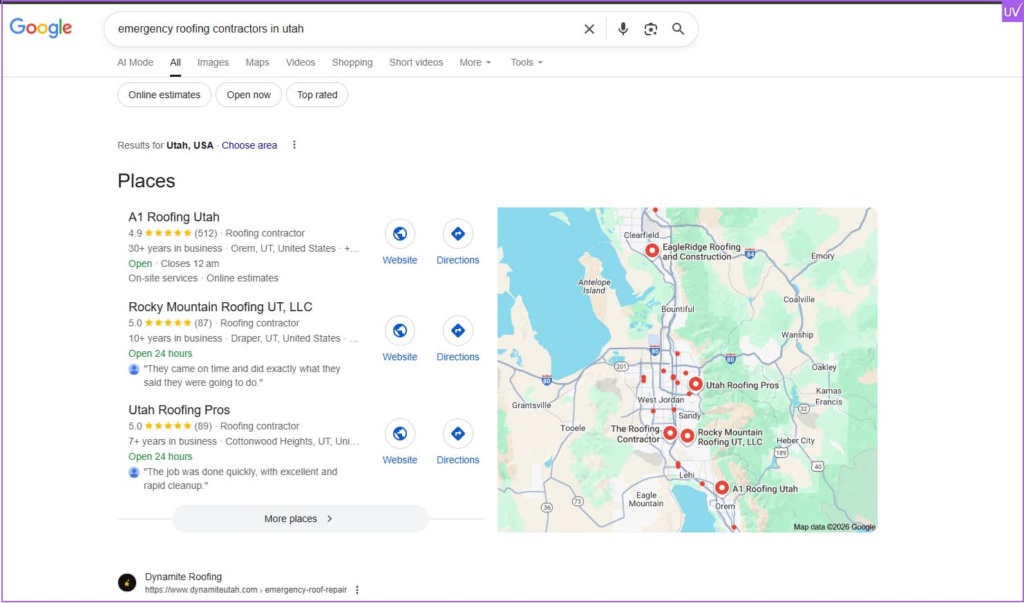The width and height of the screenshot is (1024, 603).
Task: Enable the Top rated filter
Action: tap(317, 95)
